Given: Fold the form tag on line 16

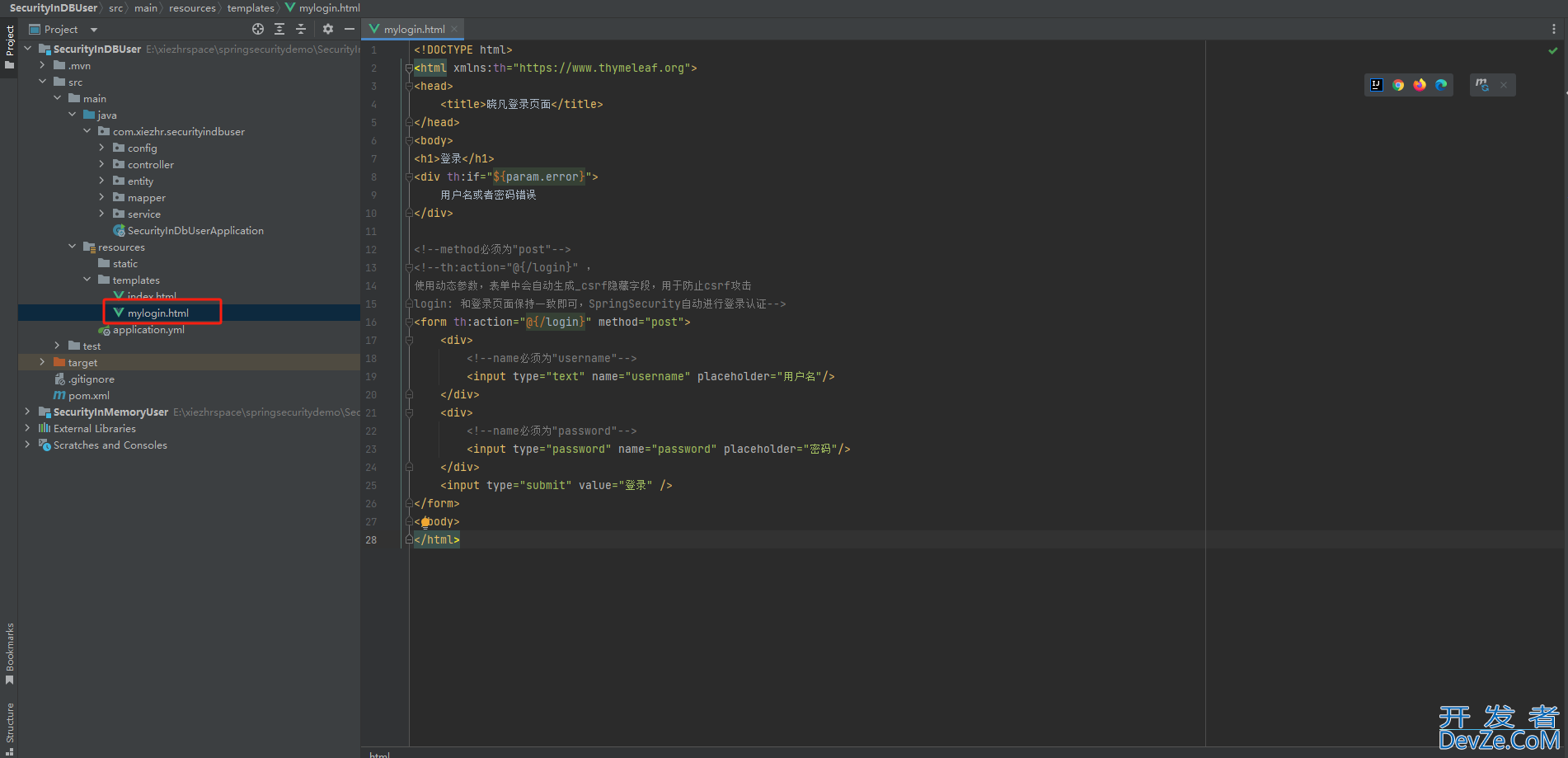Looking at the screenshot, I should (409, 323).
